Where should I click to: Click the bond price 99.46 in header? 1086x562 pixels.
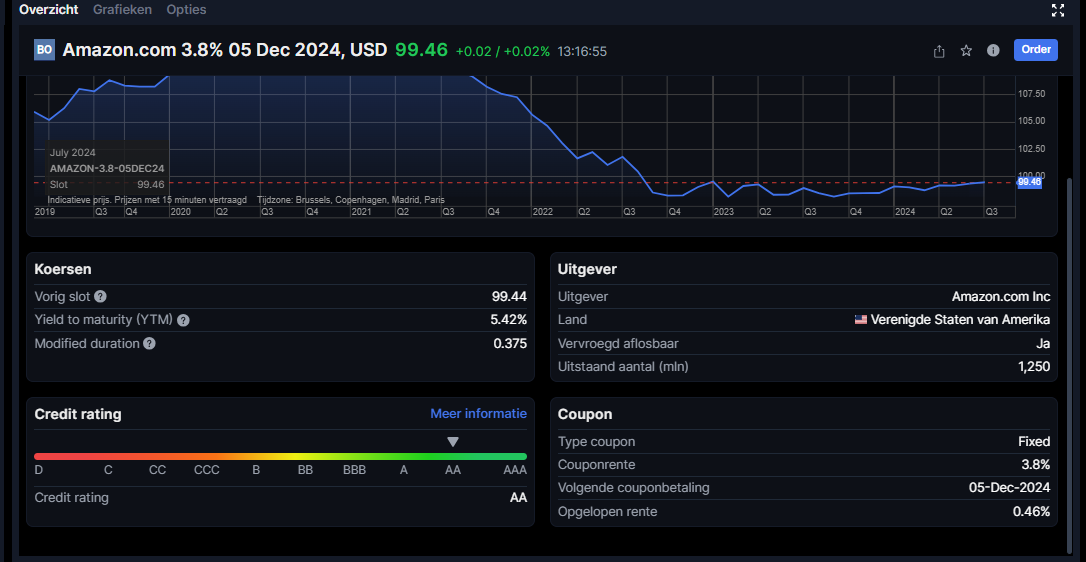[x=421, y=50]
